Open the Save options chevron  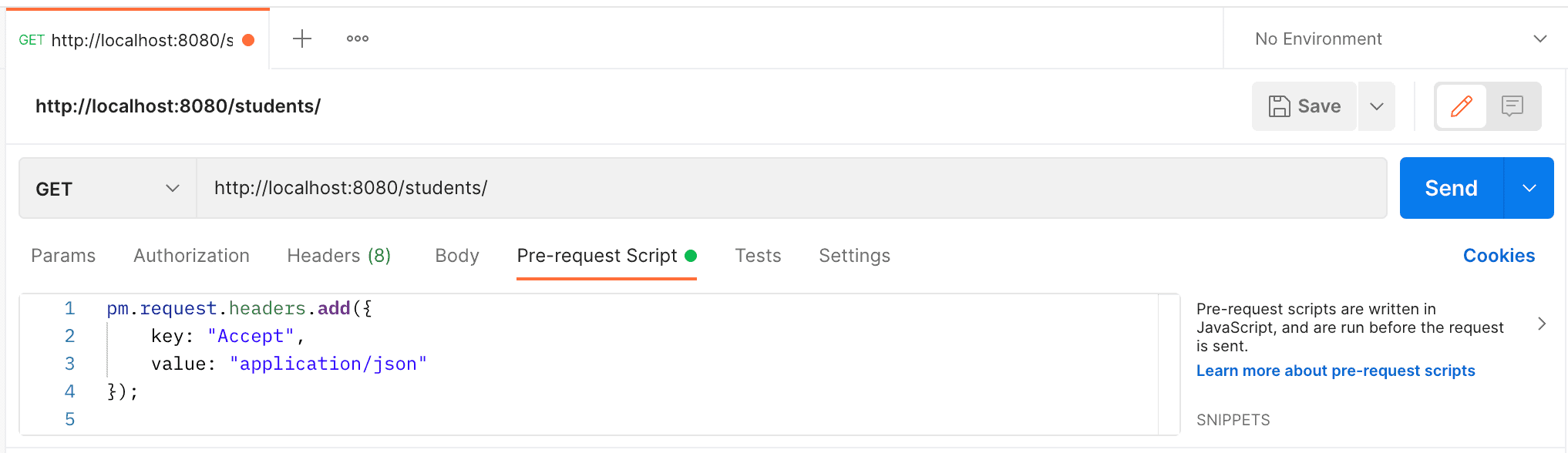[x=1377, y=106]
